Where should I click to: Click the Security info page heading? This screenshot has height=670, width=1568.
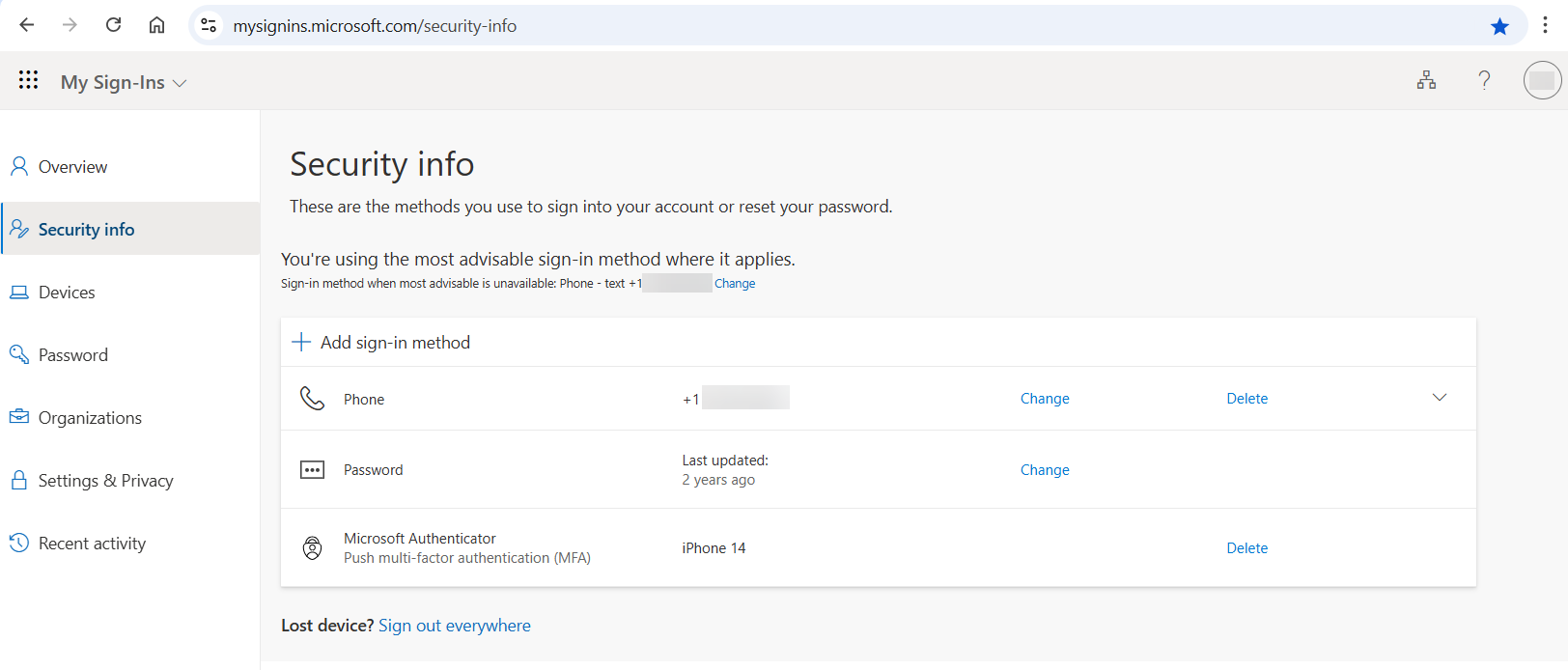point(382,164)
